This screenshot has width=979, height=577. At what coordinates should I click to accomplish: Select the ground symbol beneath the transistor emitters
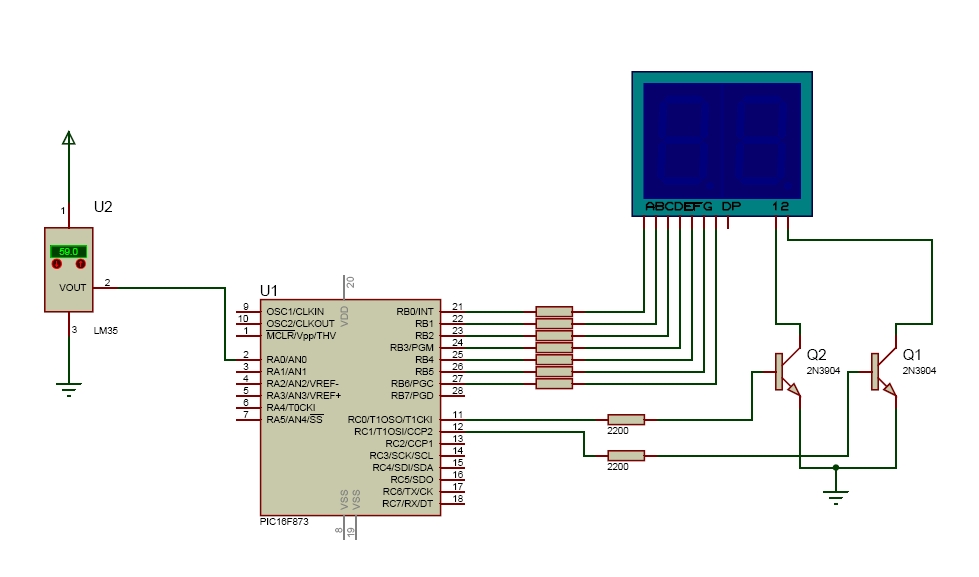(x=835, y=498)
